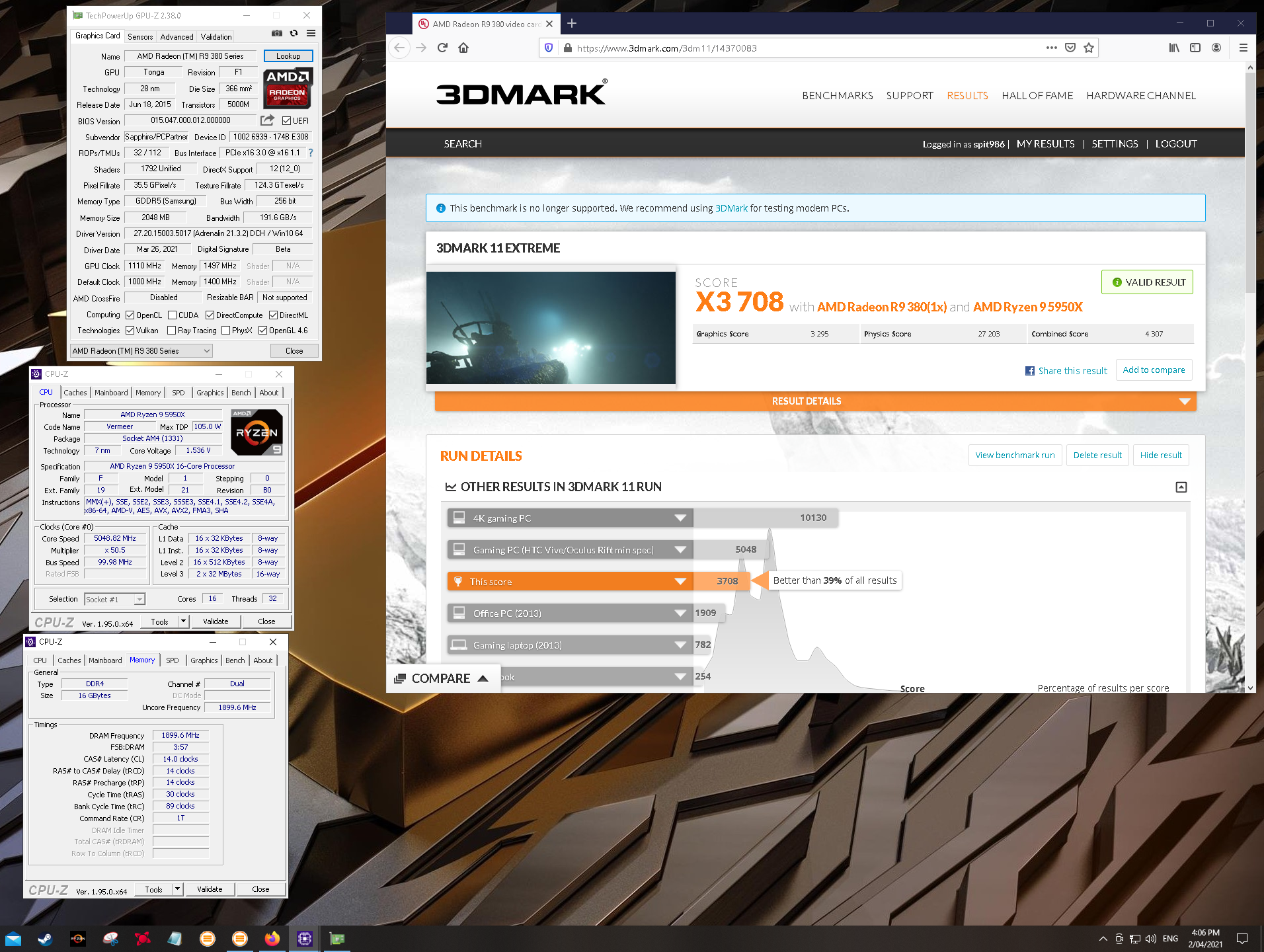Open the Mail app from the taskbar
Image resolution: width=1264 pixels, height=952 pixels.
[x=13, y=938]
